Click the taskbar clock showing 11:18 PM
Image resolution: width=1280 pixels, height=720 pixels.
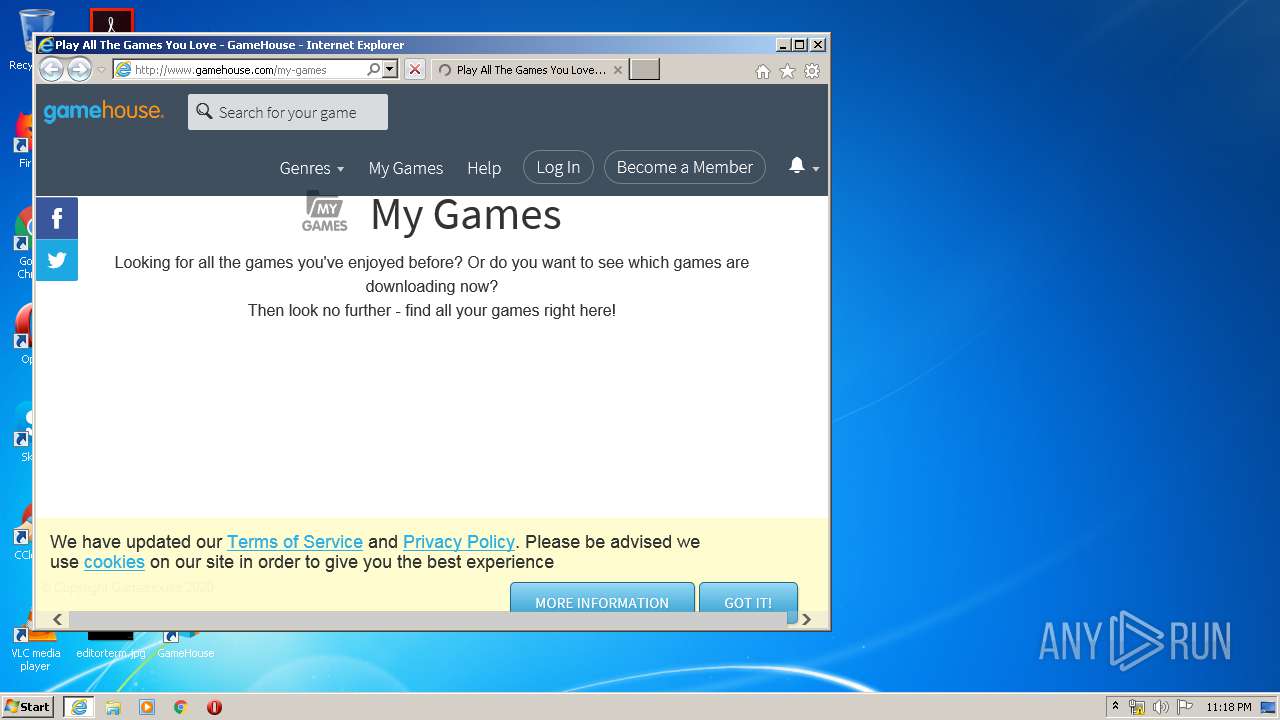pos(1228,707)
